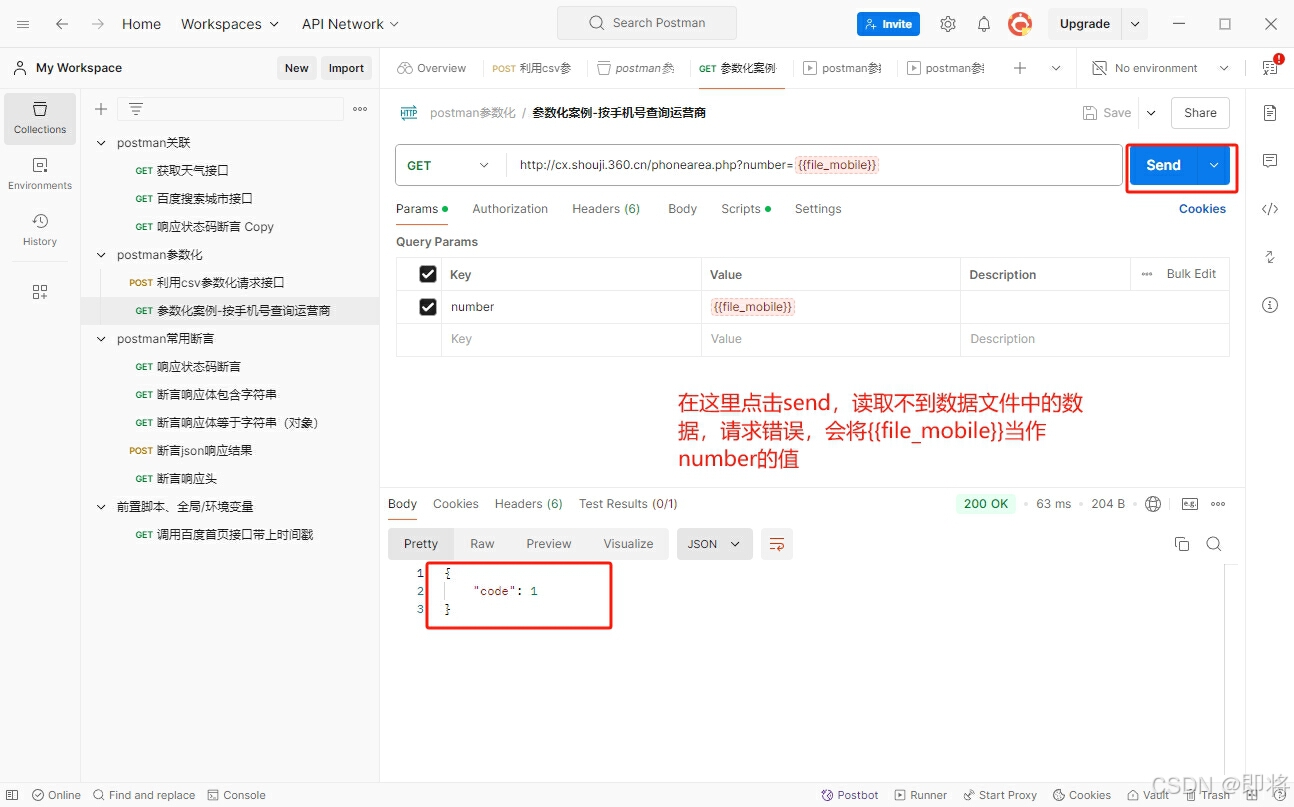Copy the response body

[1182, 544]
